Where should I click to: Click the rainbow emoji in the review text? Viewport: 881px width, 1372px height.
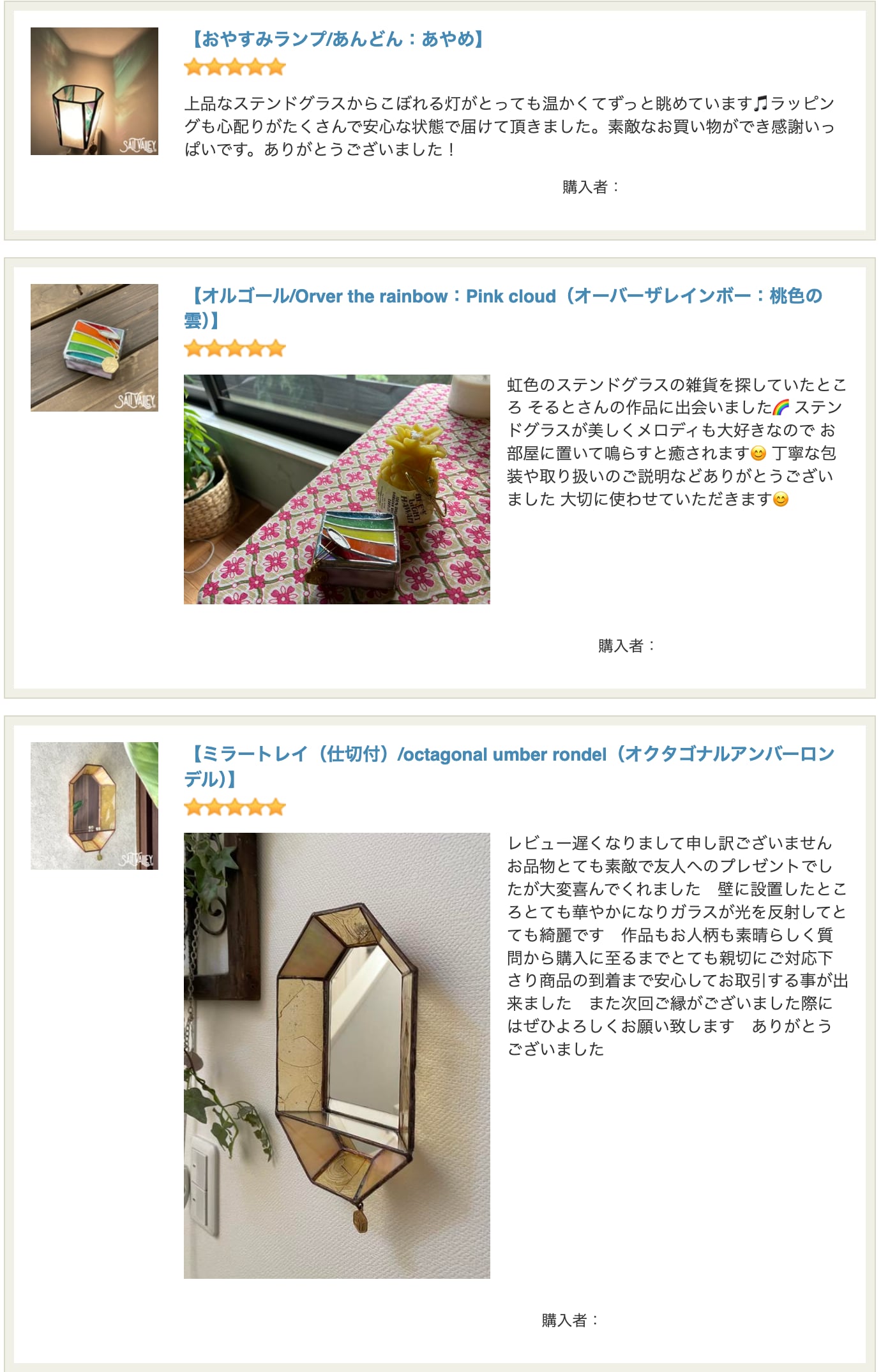(x=781, y=407)
